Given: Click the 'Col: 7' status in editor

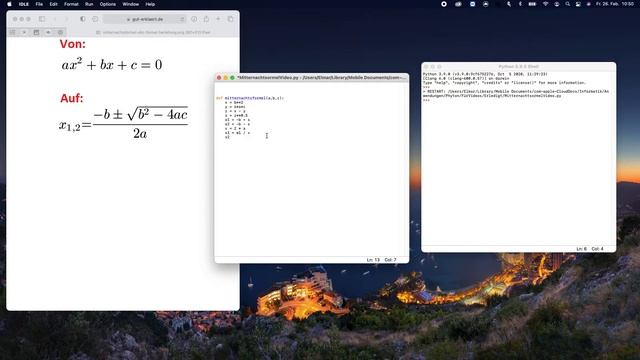Looking at the screenshot, I should click(x=390, y=260).
